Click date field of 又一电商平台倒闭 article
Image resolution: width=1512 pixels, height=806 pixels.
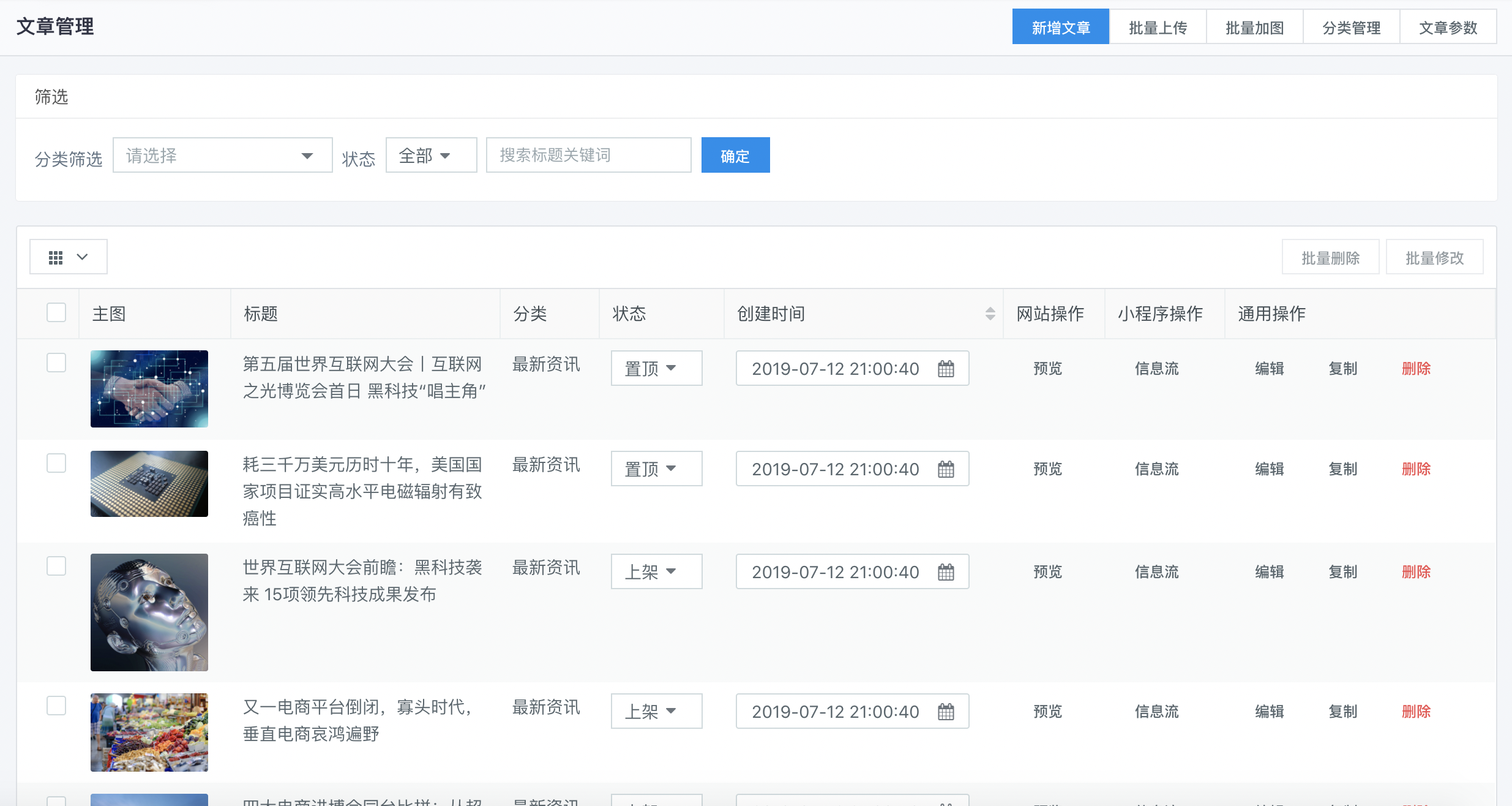[x=852, y=711]
